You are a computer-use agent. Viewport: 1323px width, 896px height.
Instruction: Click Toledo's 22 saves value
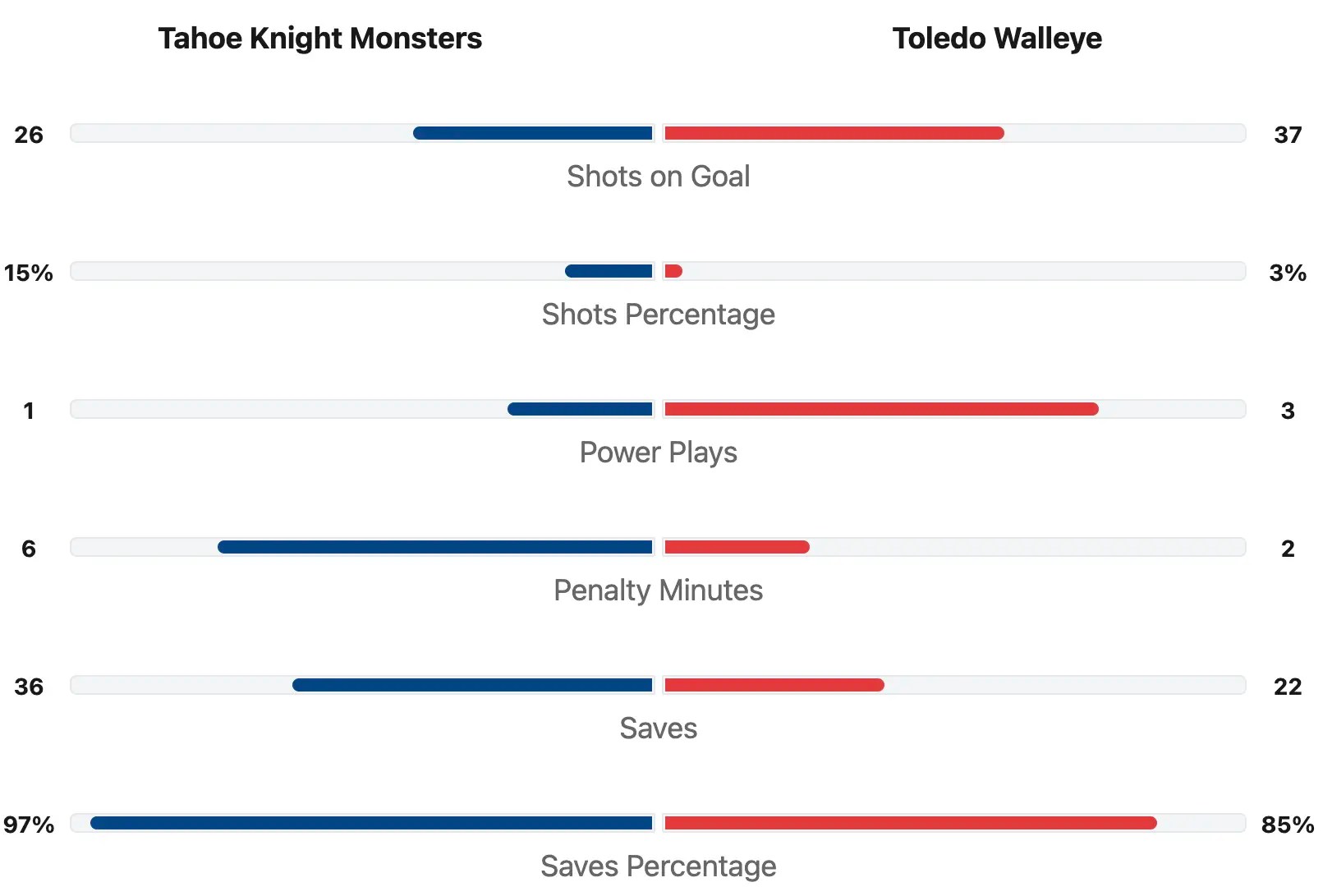pyautogui.click(x=1287, y=687)
